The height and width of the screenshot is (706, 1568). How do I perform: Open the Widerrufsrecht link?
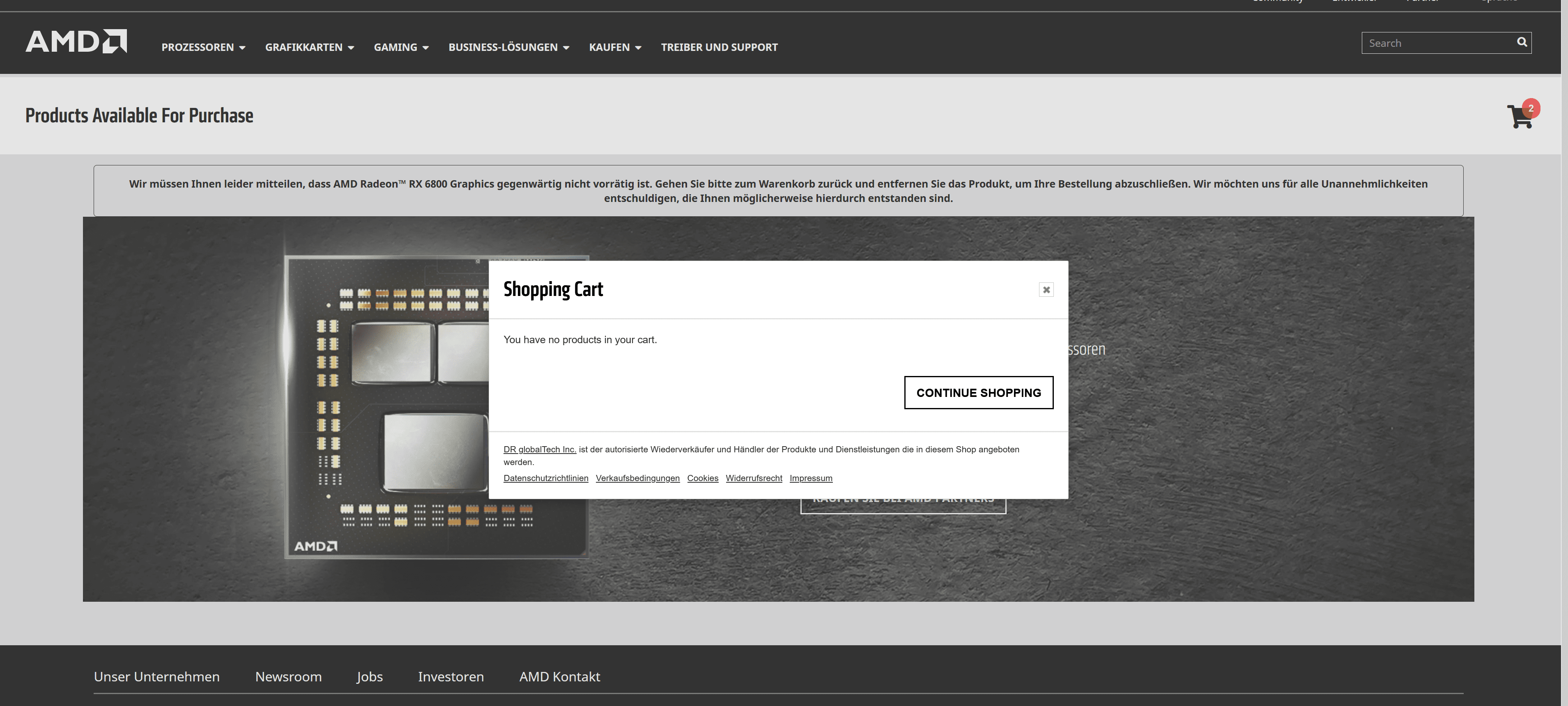(x=754, y=478)
